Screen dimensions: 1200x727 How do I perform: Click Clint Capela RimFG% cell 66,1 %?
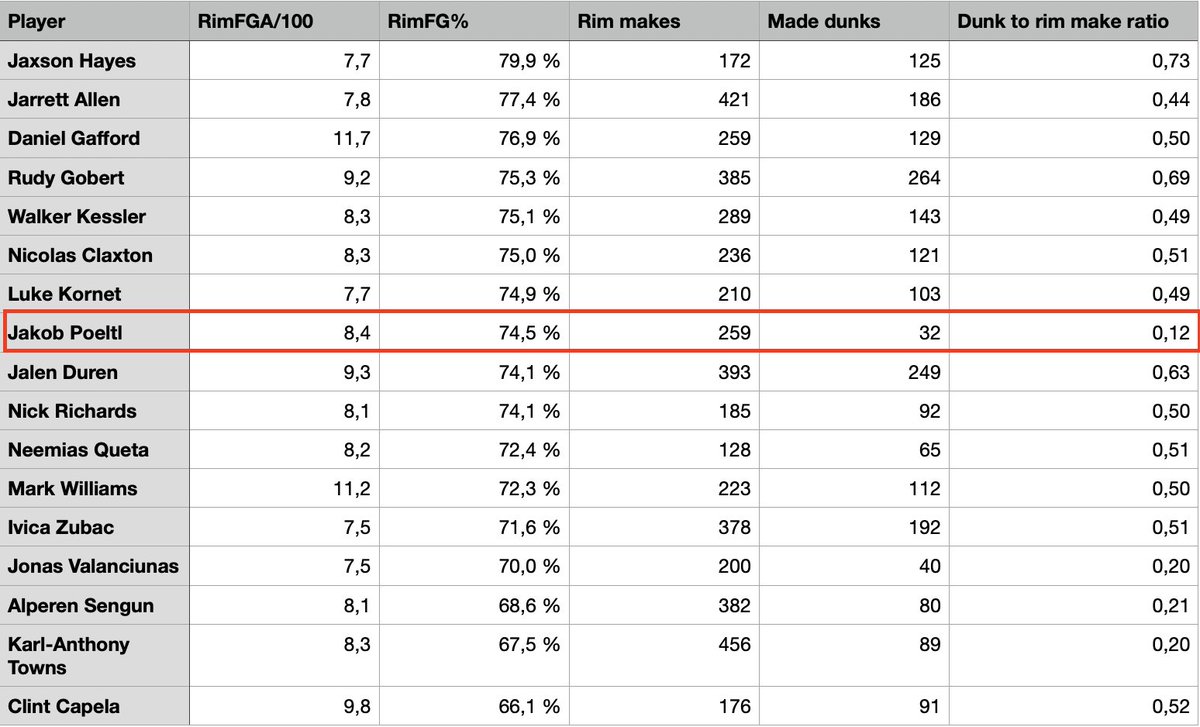coord(474,706)
